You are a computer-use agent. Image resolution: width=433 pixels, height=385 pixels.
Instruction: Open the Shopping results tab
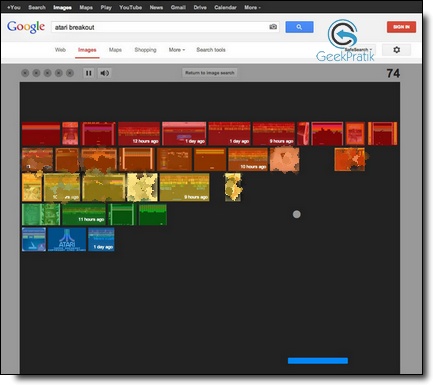pyautogui.click(x=145, y=50)
